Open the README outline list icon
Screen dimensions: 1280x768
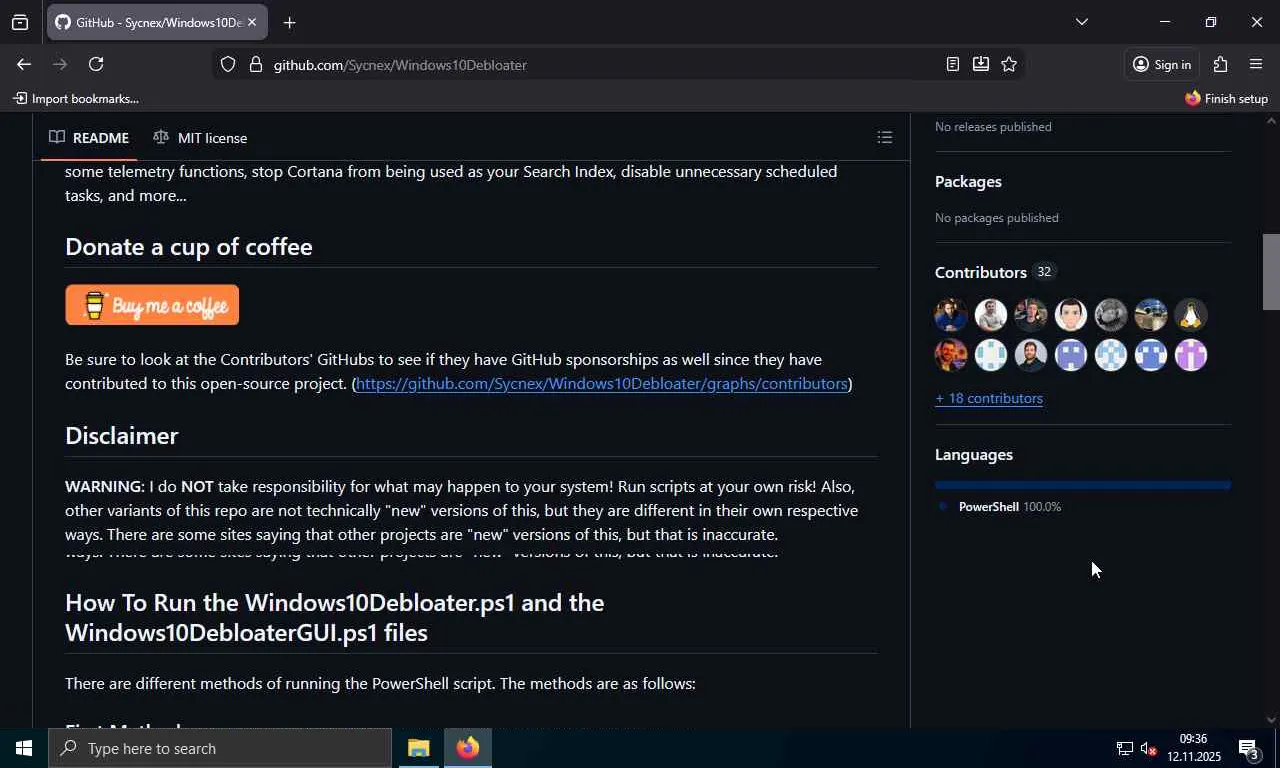click(x=885, y=137)
